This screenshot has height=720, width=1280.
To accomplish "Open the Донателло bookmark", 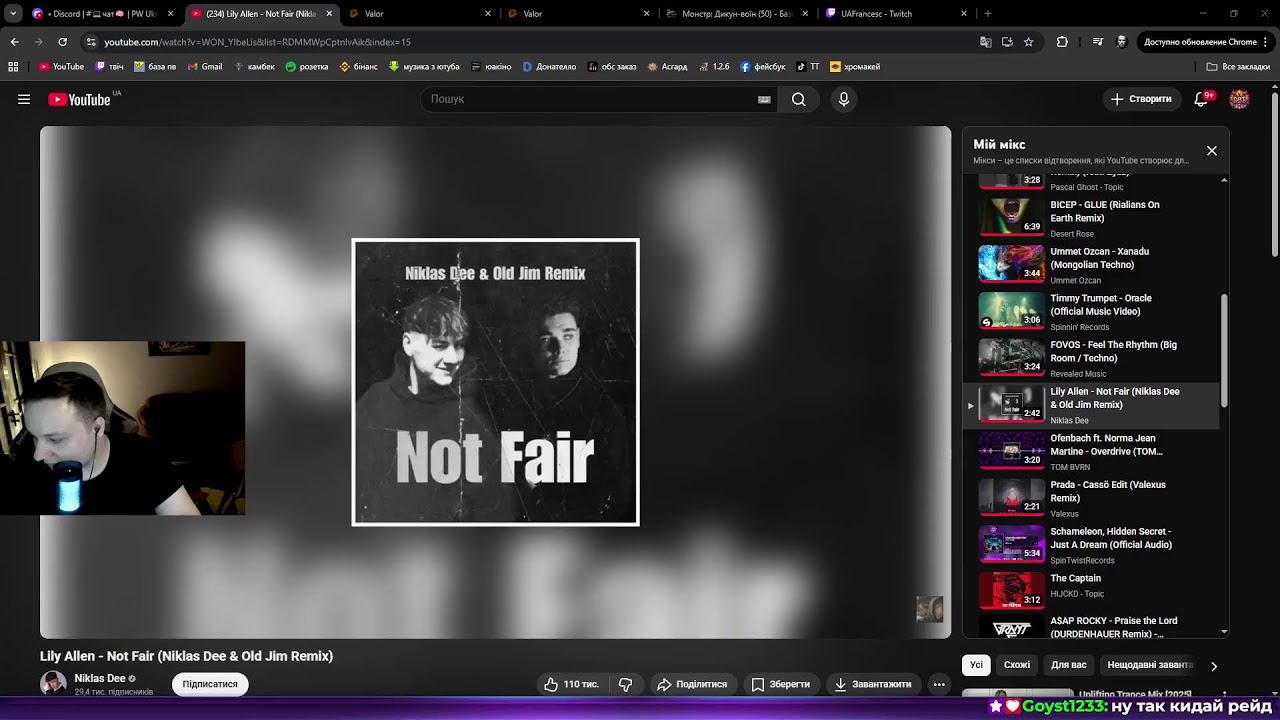I will point(549,67).
